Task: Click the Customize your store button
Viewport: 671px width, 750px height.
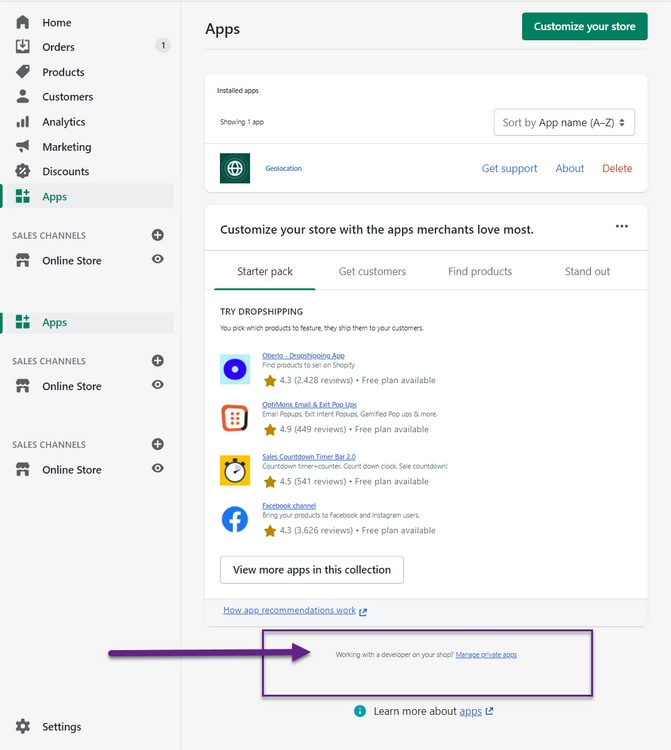Action: point(584,26)
